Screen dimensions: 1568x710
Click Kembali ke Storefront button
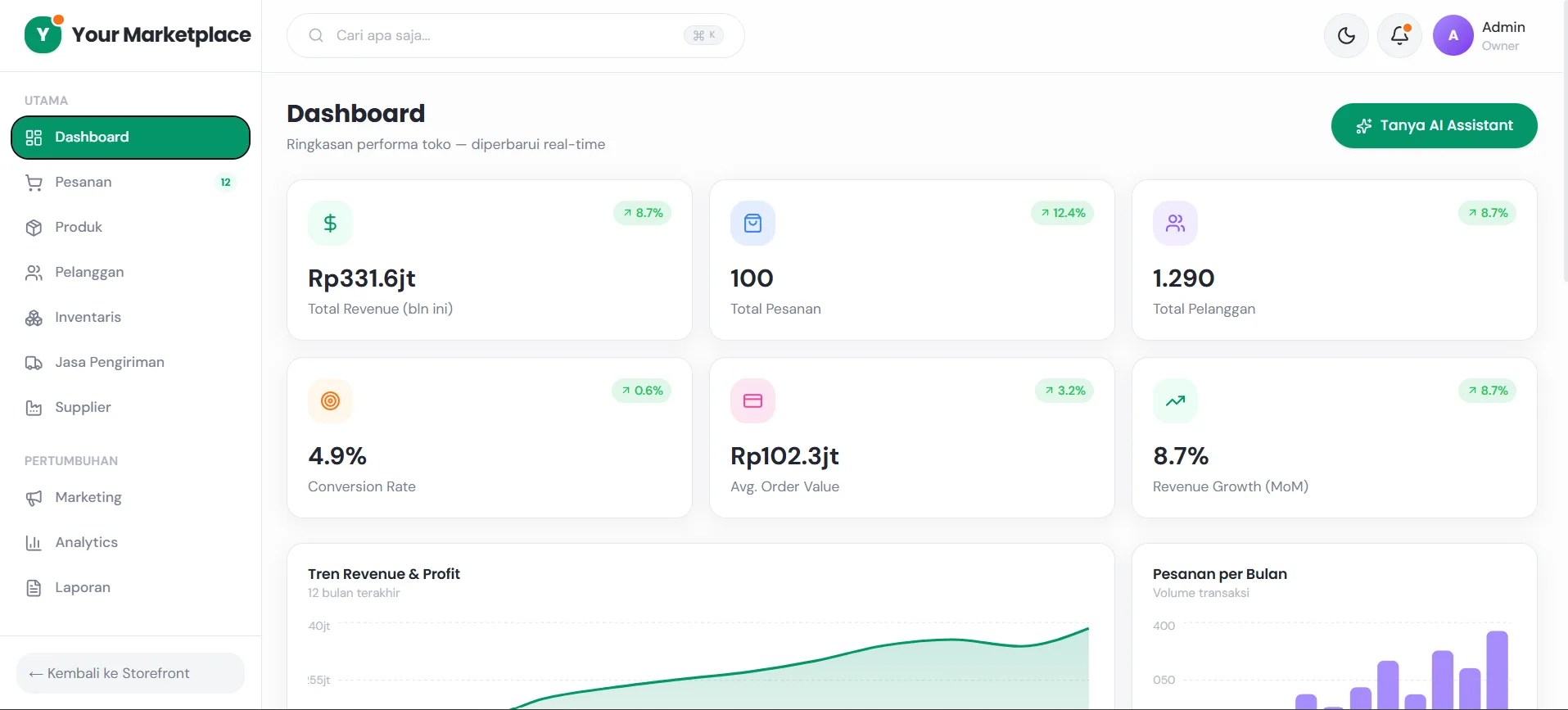pyautogui.click(x=130, y=673)
